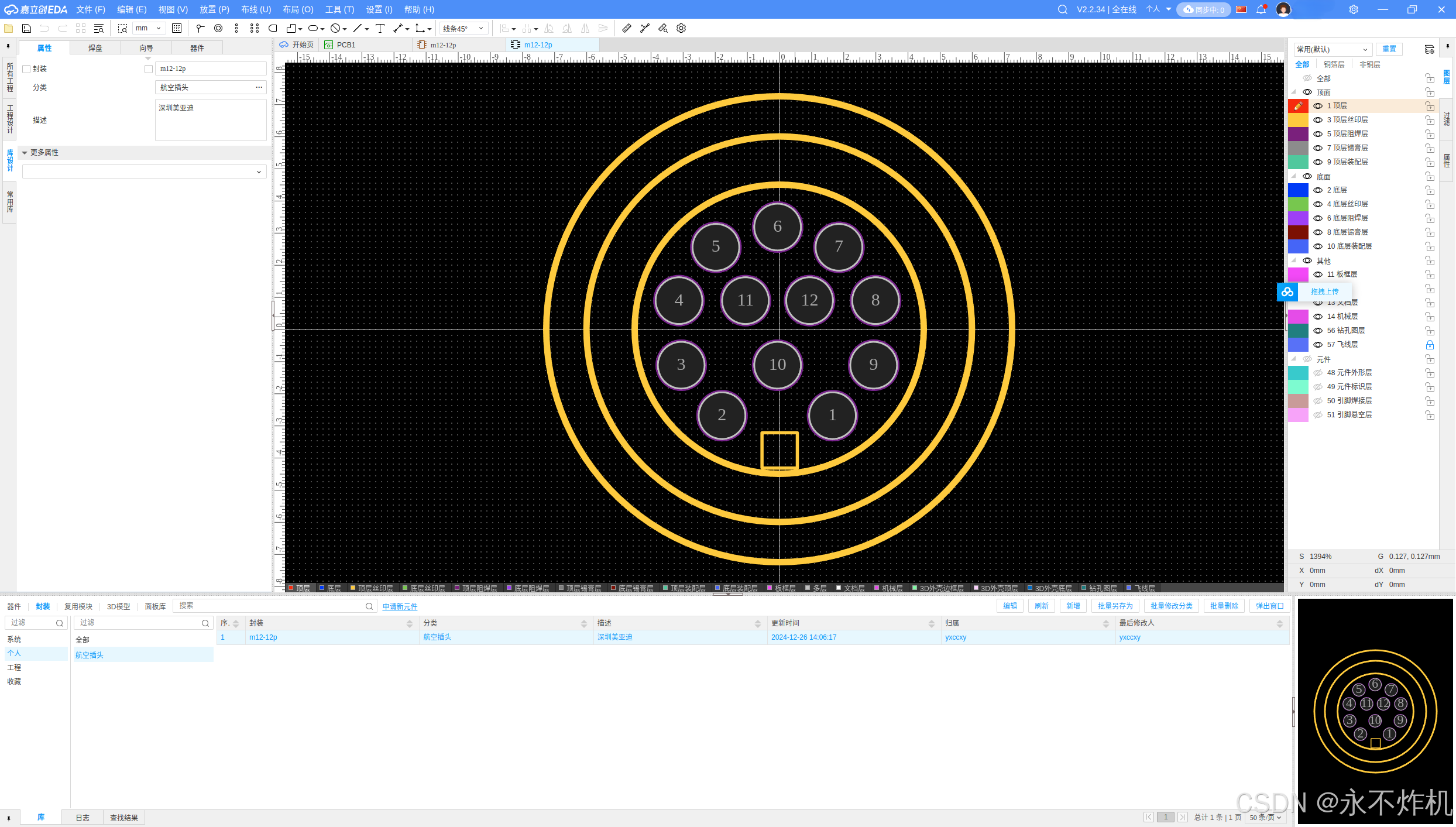Open the mm units dropdown
The height and width of the screenshot is (827, 1456).
point(149,28)
